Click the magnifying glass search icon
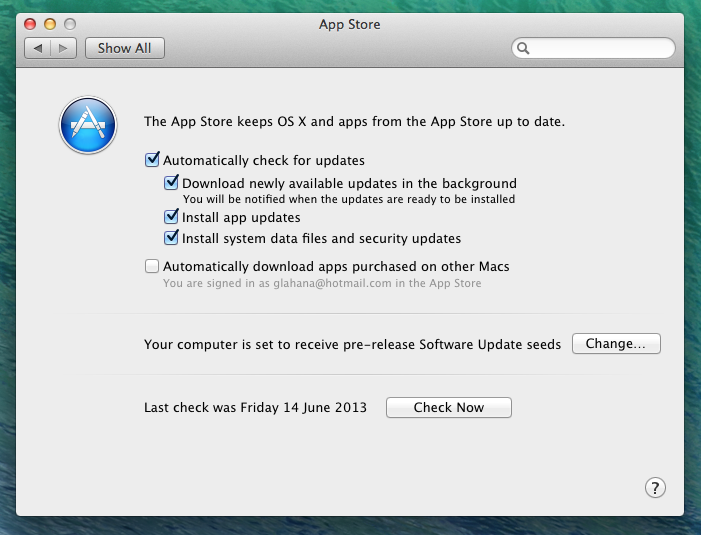This screenshot has width=701, height=535. [523, 48]
